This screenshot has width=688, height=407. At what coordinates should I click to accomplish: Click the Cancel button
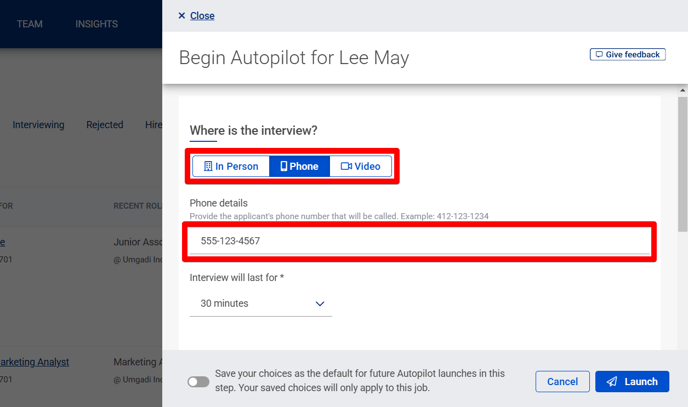pos(562,382)
